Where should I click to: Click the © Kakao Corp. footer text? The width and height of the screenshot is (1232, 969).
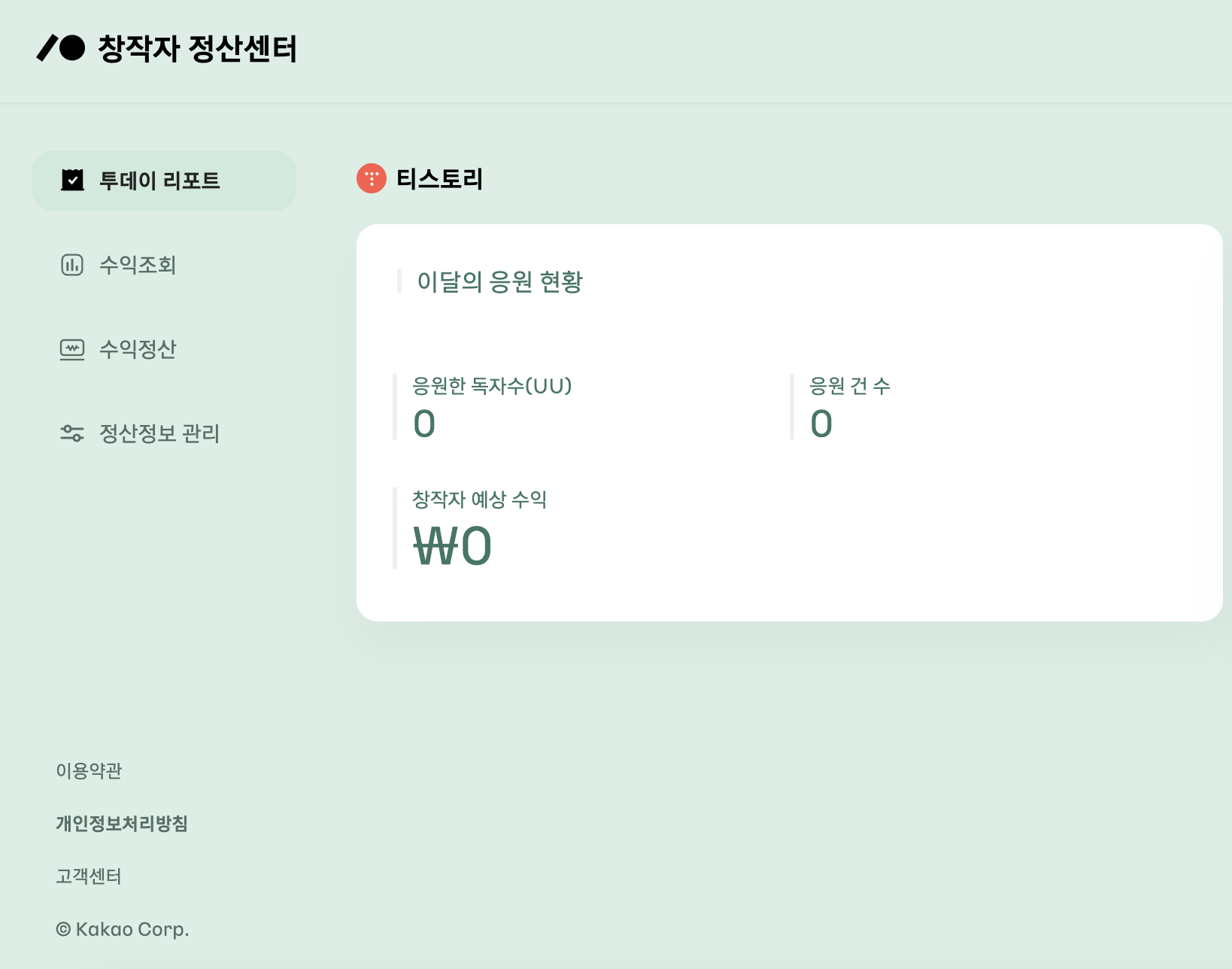[121, 929]
